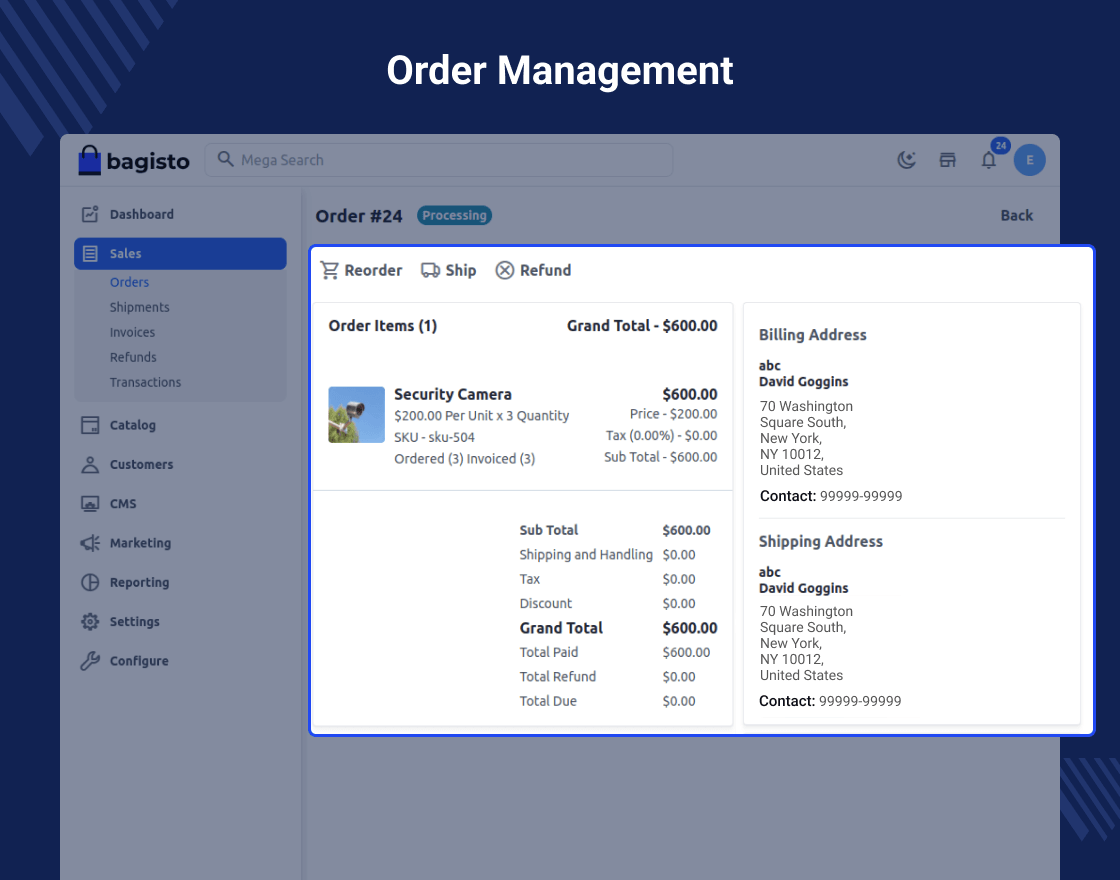Open Transactions under Sales
Image resolution: width=1120 pixels, height=880 pixels.
pos(145,382)
